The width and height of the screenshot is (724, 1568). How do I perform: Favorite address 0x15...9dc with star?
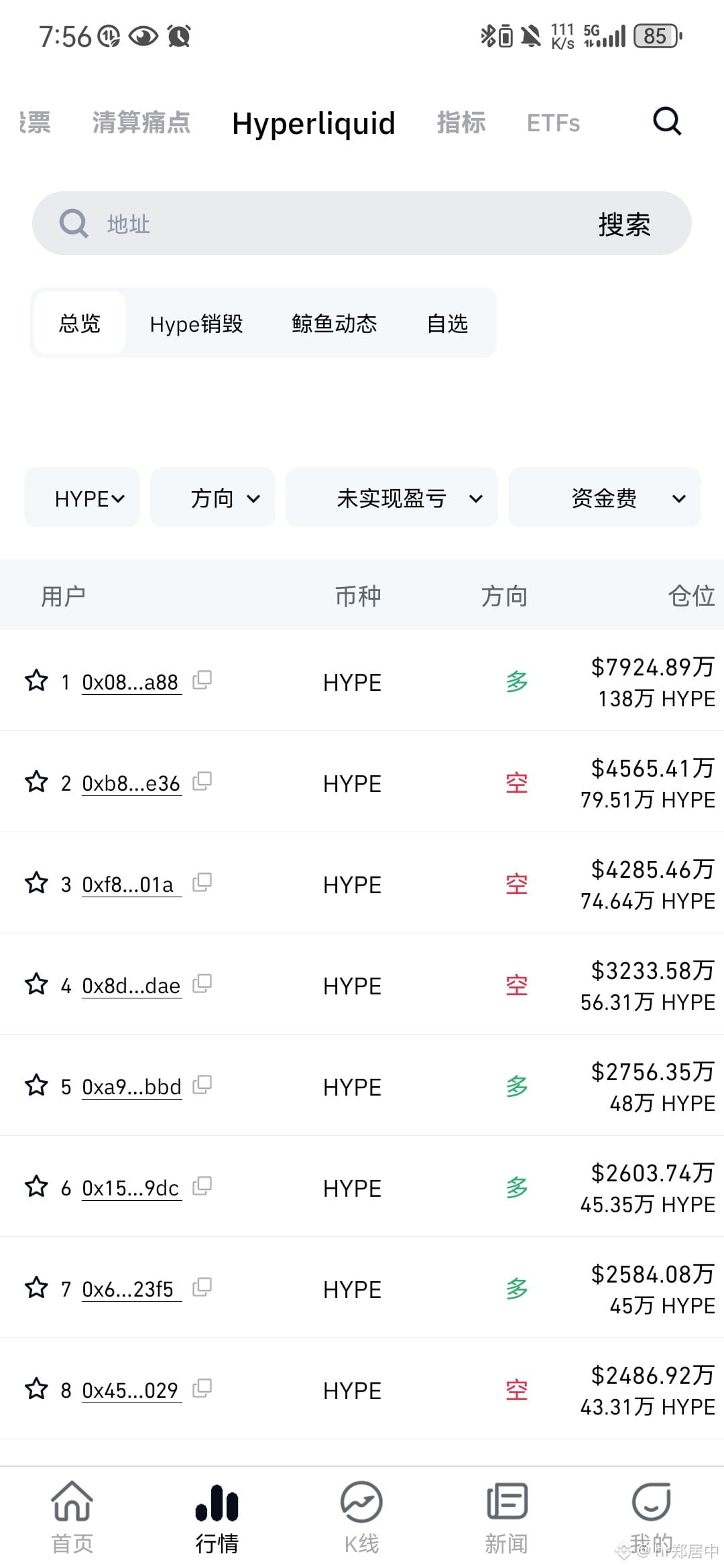pyautogui.click(x=36, y=1187)
